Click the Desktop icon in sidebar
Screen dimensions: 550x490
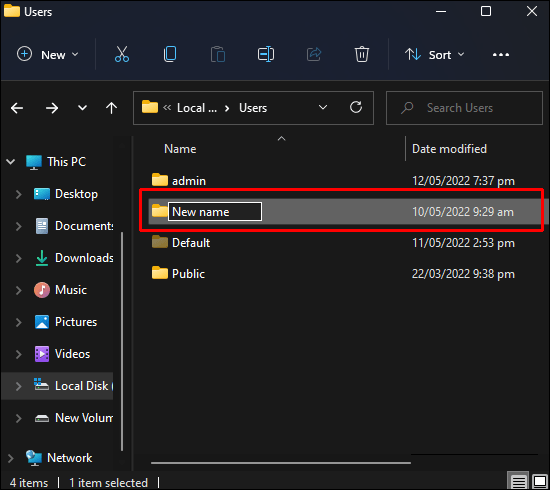(42, 194)
